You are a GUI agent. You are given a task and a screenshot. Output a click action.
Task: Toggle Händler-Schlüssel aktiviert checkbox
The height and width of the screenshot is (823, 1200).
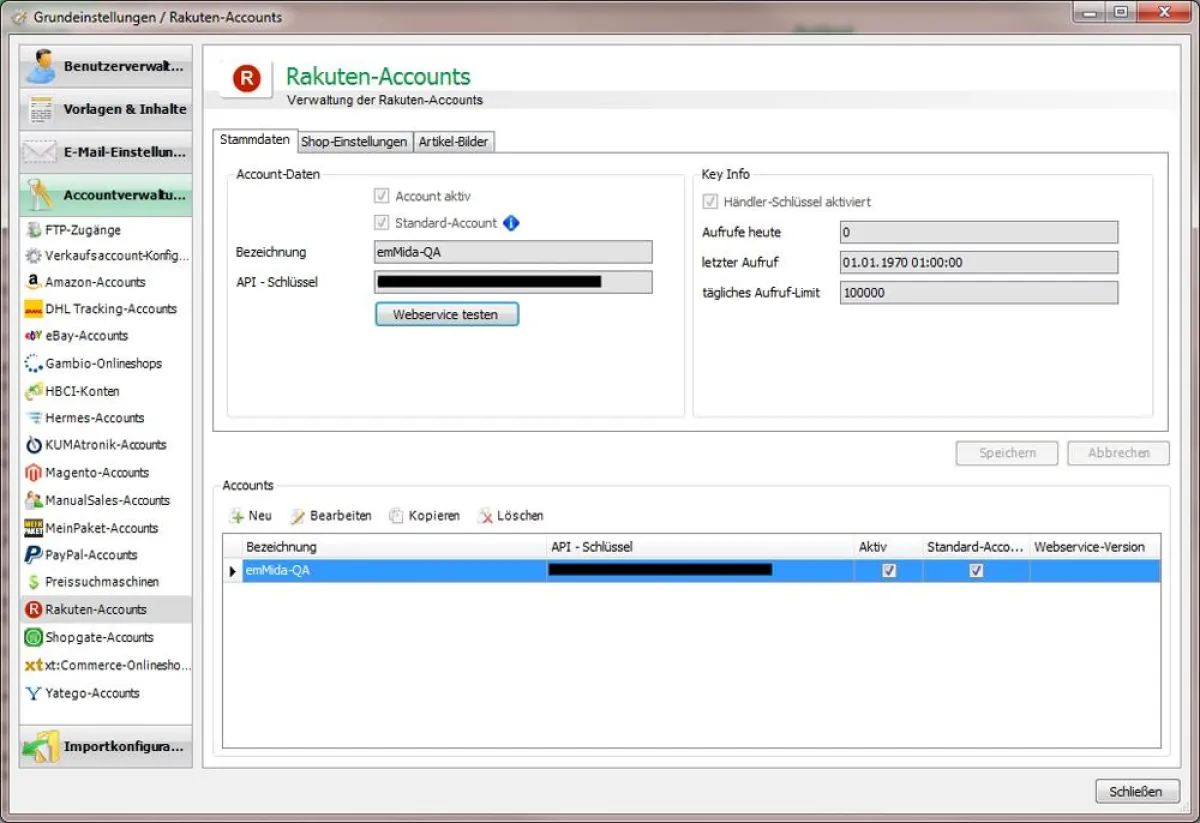click(710, 202)
